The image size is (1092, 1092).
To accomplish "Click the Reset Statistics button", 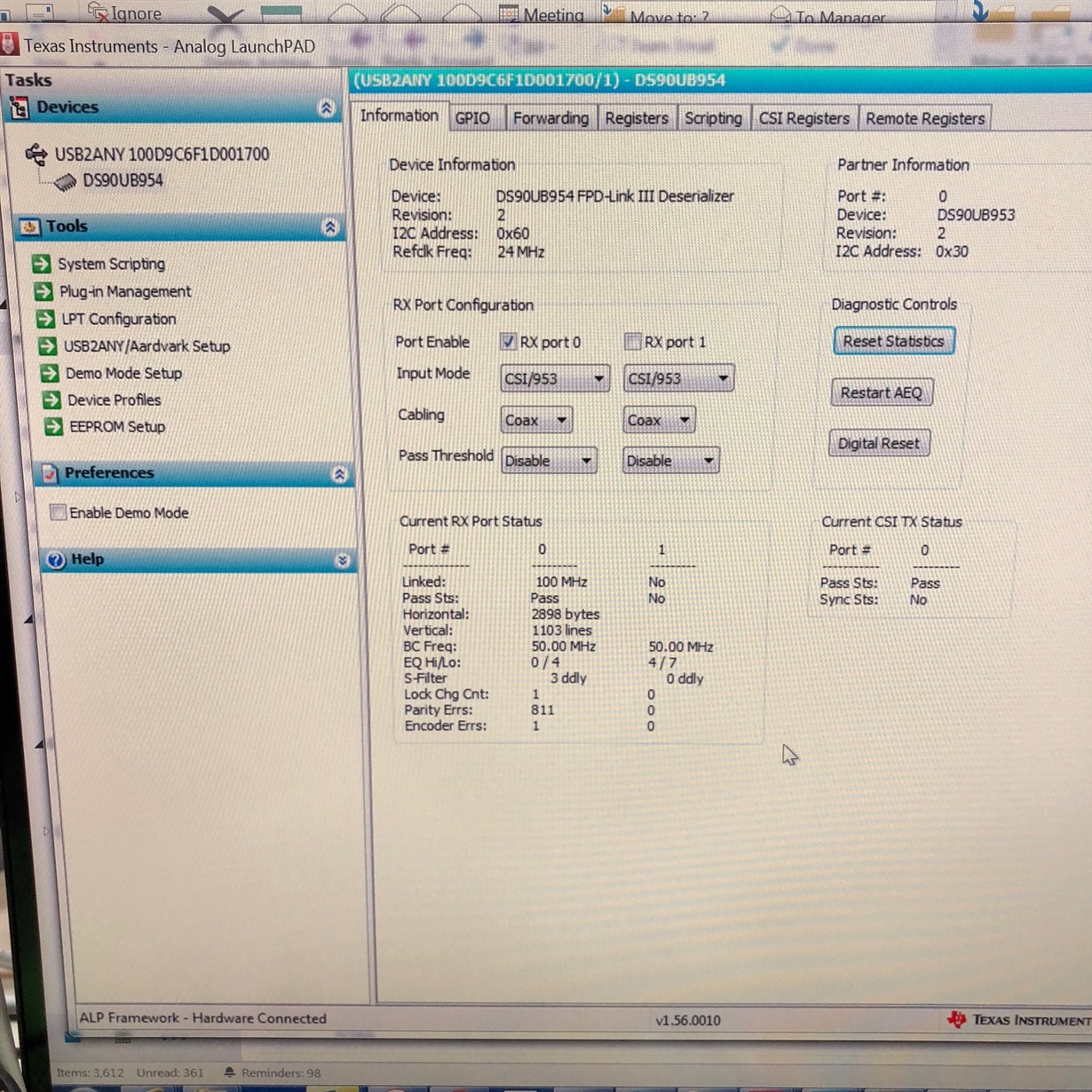I will 894,341.
